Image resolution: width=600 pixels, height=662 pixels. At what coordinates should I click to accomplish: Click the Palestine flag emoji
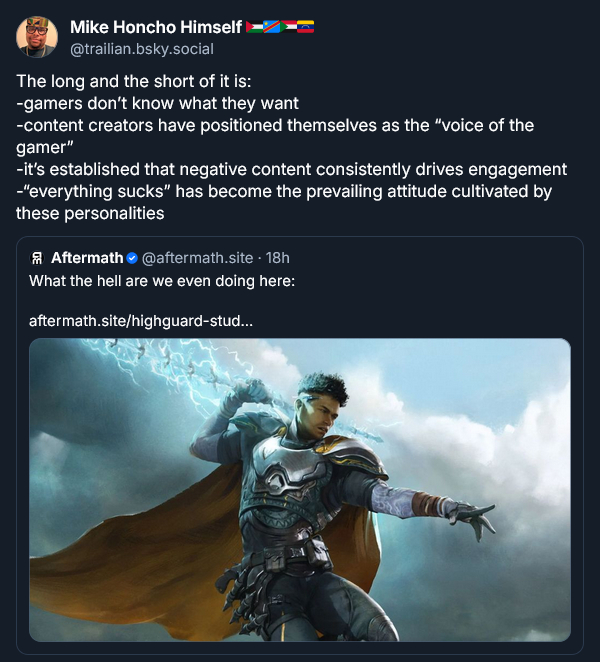click(x=255, y=27)
